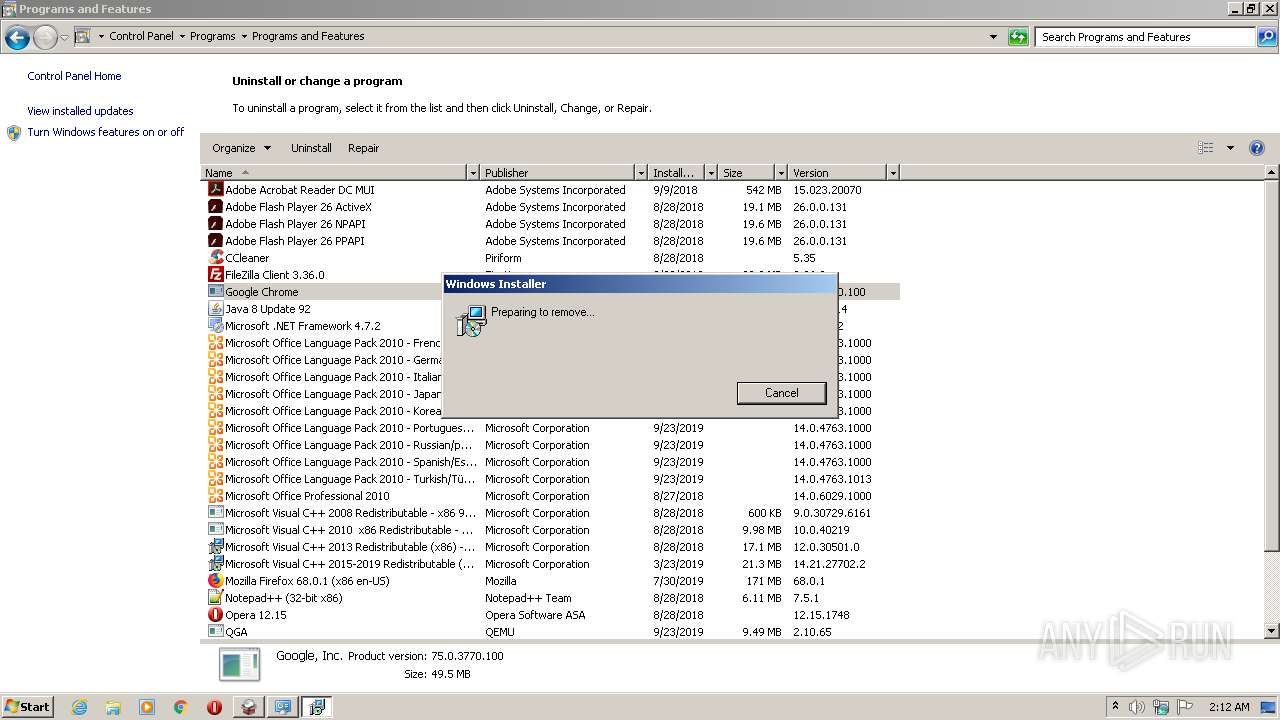Viewport: 1280px width, 720px height.
Task: Click the QGA program icon
Action: tap(215, 632)
